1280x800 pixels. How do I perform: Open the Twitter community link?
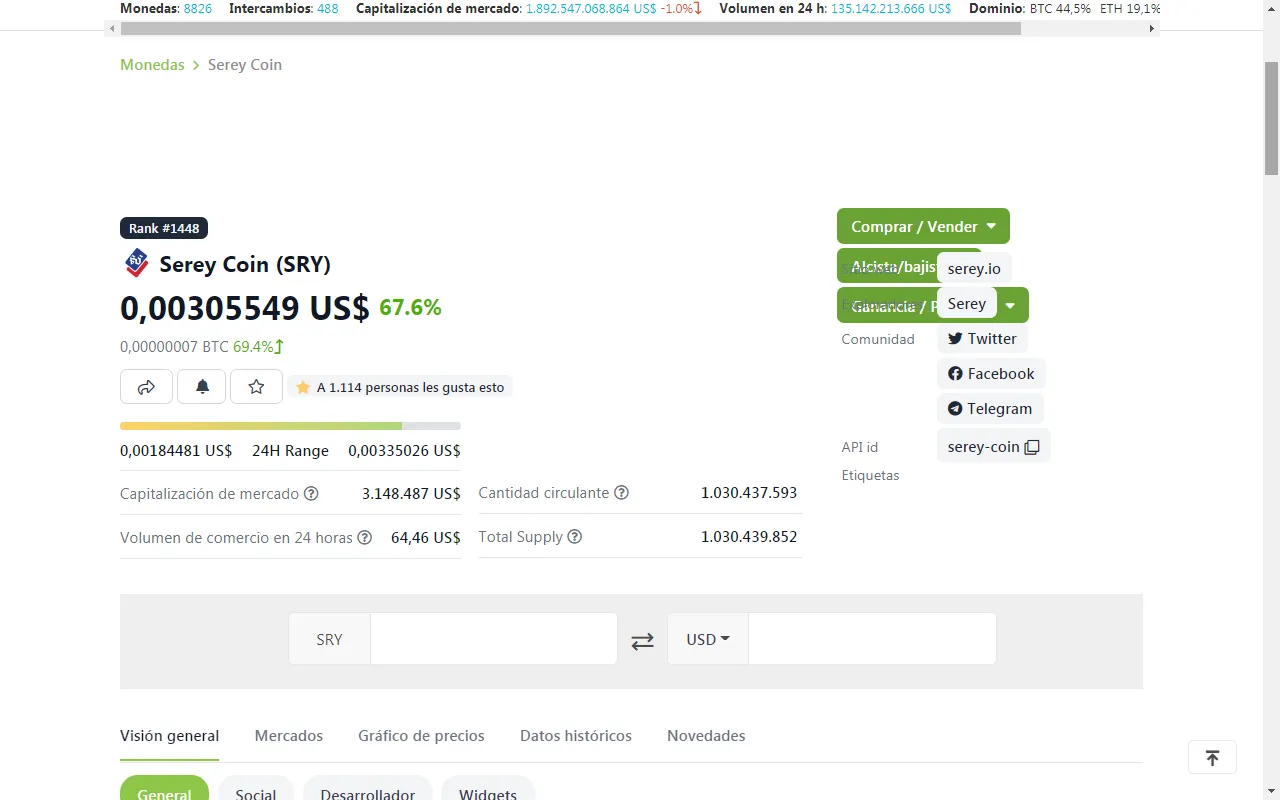click(982, 339)
